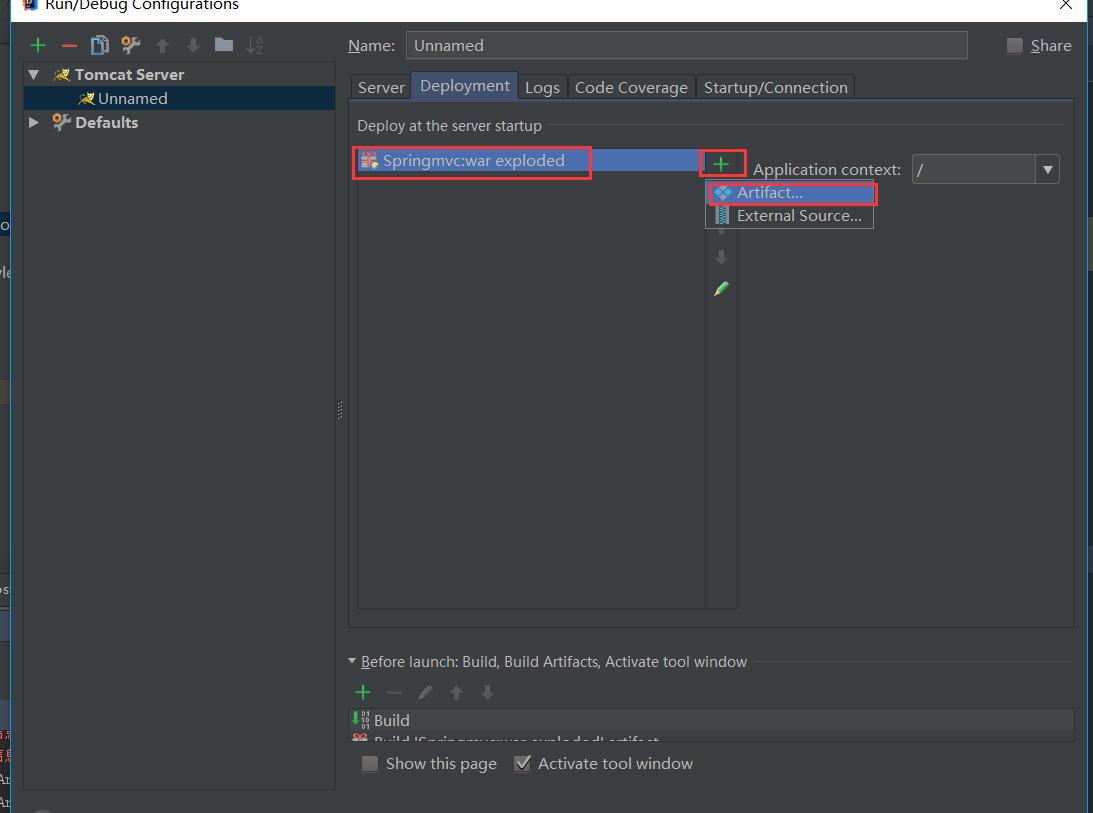The image size is (1093, 813).
Task: Choose Artifact... from the popup menu
Action: pyautogui.click(x=769, y=193)
